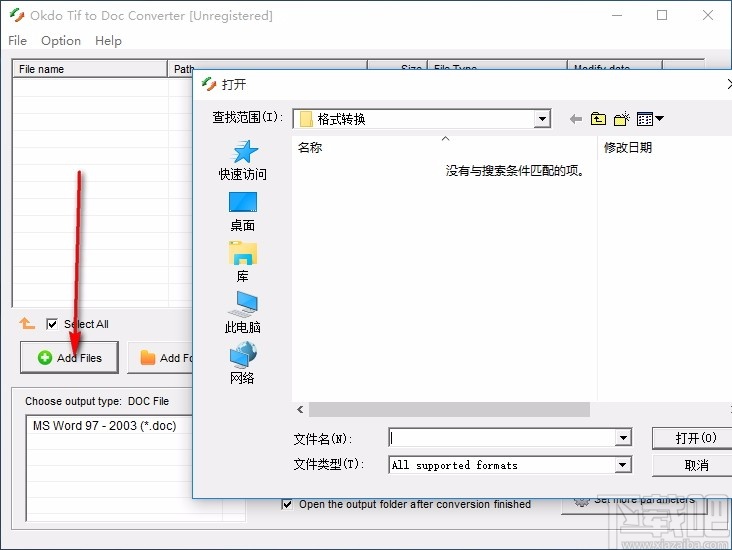Click the file name input field

coord(502,438)
